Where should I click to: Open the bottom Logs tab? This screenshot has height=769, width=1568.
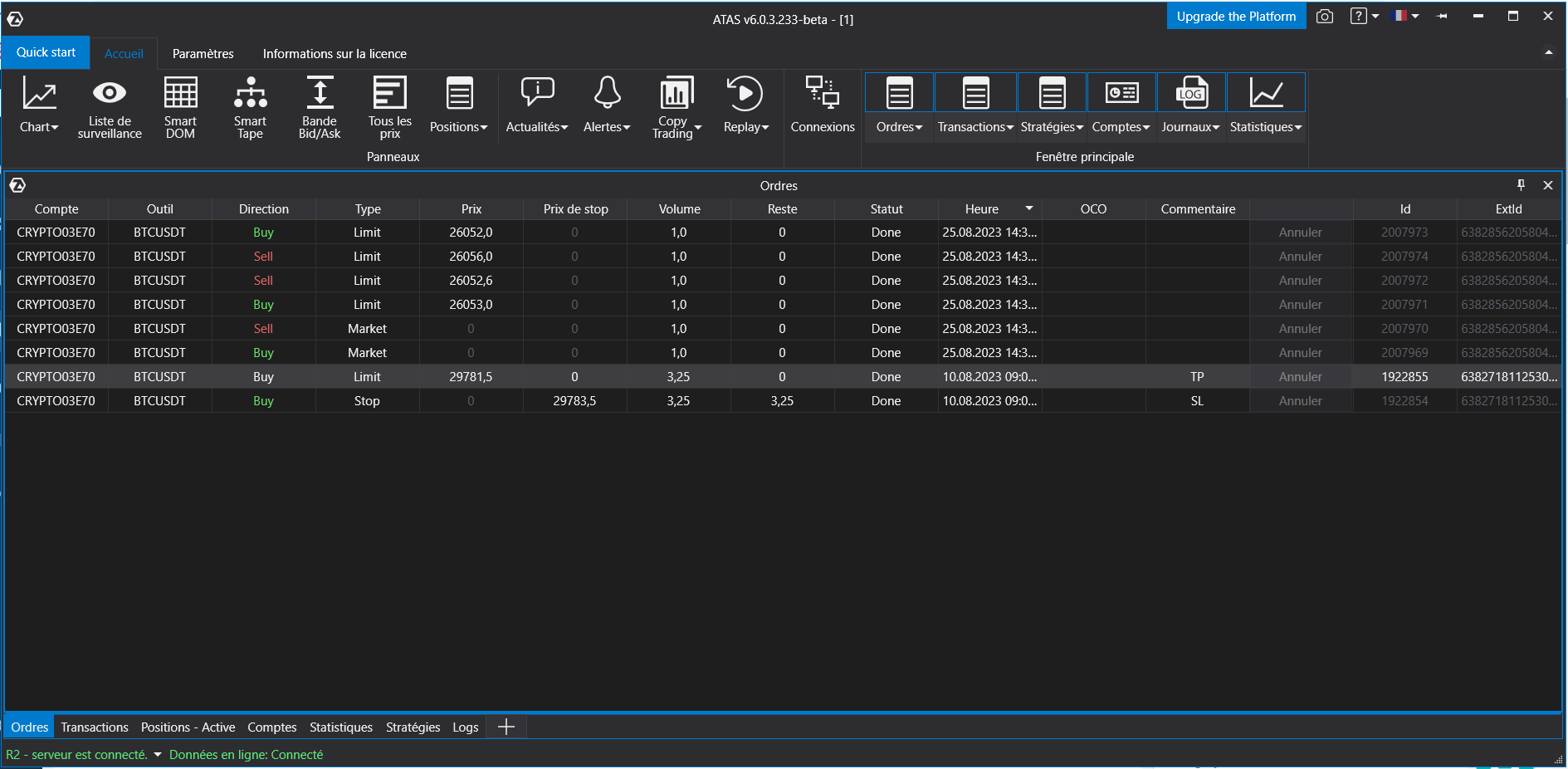(x=466, y=727)
